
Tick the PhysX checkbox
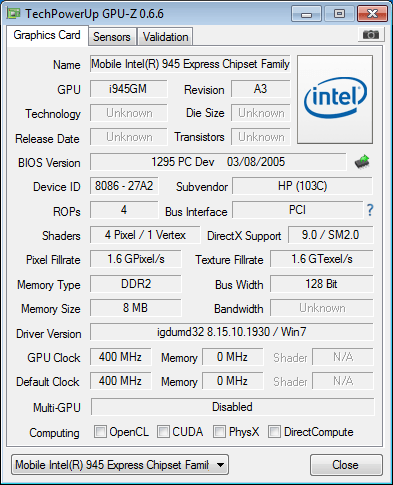[x=219, y=432]
